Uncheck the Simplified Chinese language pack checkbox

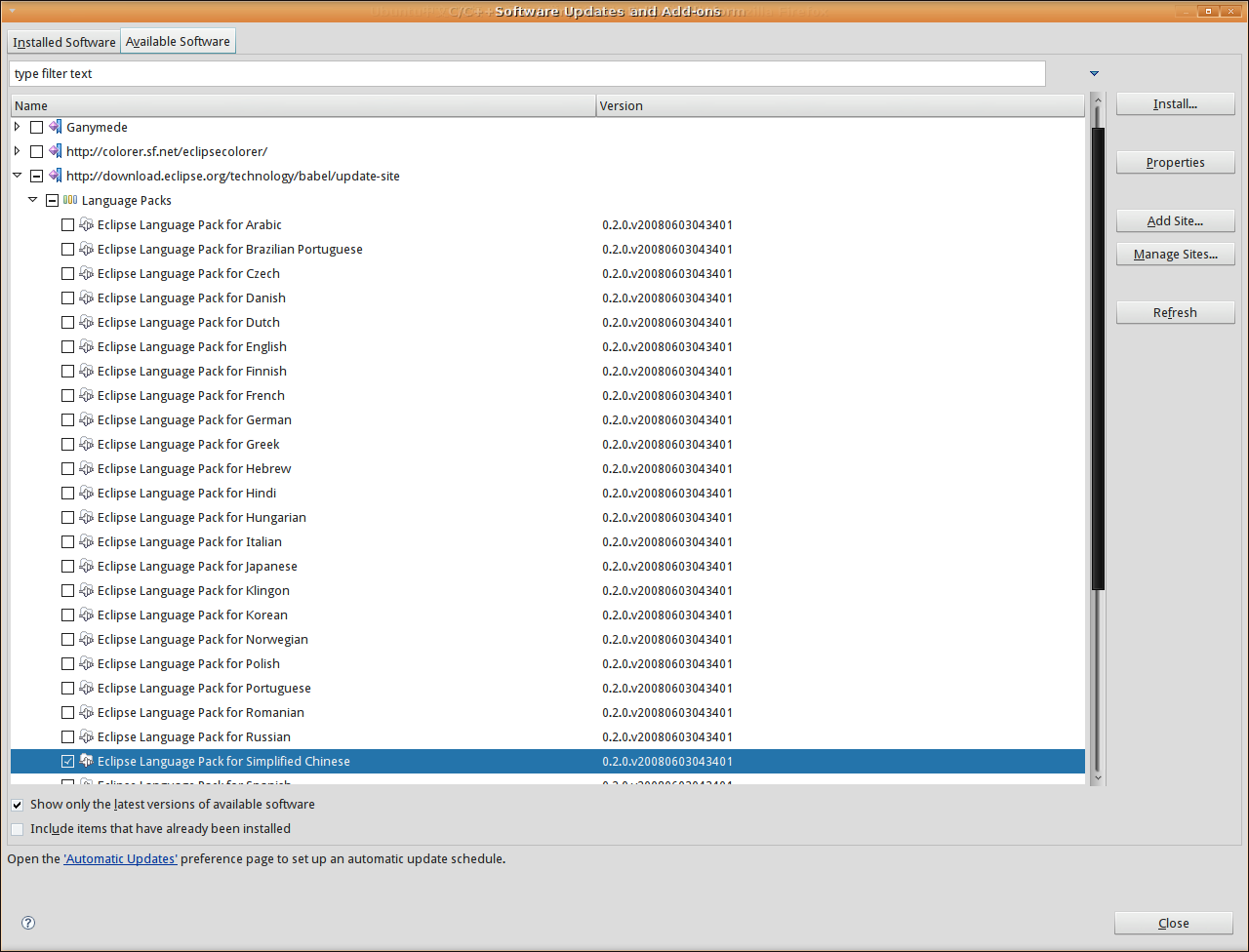[x=67, y=761]
